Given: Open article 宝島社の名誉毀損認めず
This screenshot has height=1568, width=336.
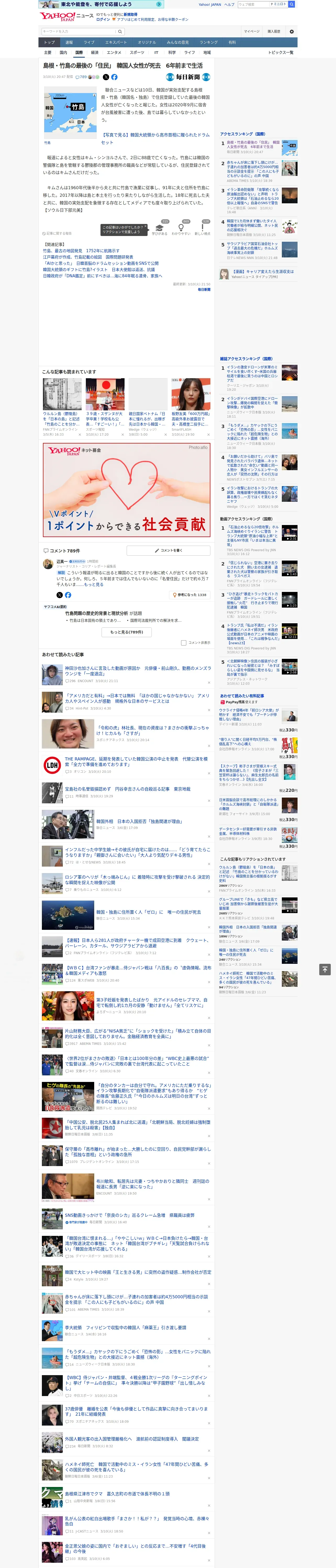Looking at the screenshot, I should pyautogui.click(x=127, y=789).
